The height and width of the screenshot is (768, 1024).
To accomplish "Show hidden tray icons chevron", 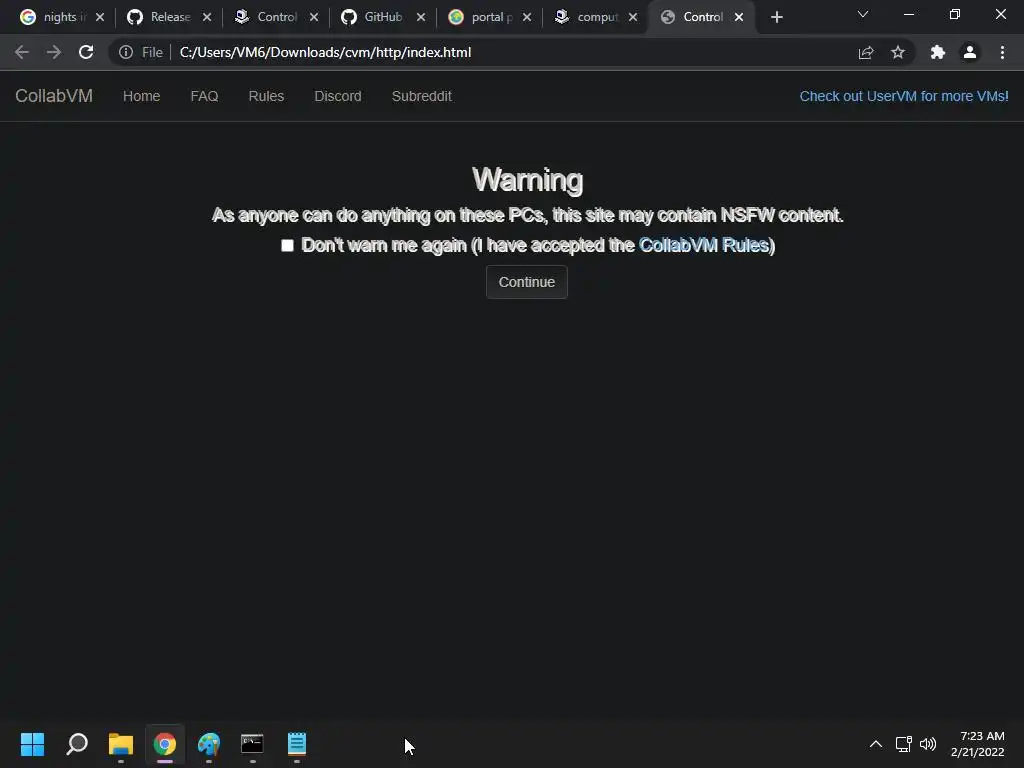I will 876,744.
